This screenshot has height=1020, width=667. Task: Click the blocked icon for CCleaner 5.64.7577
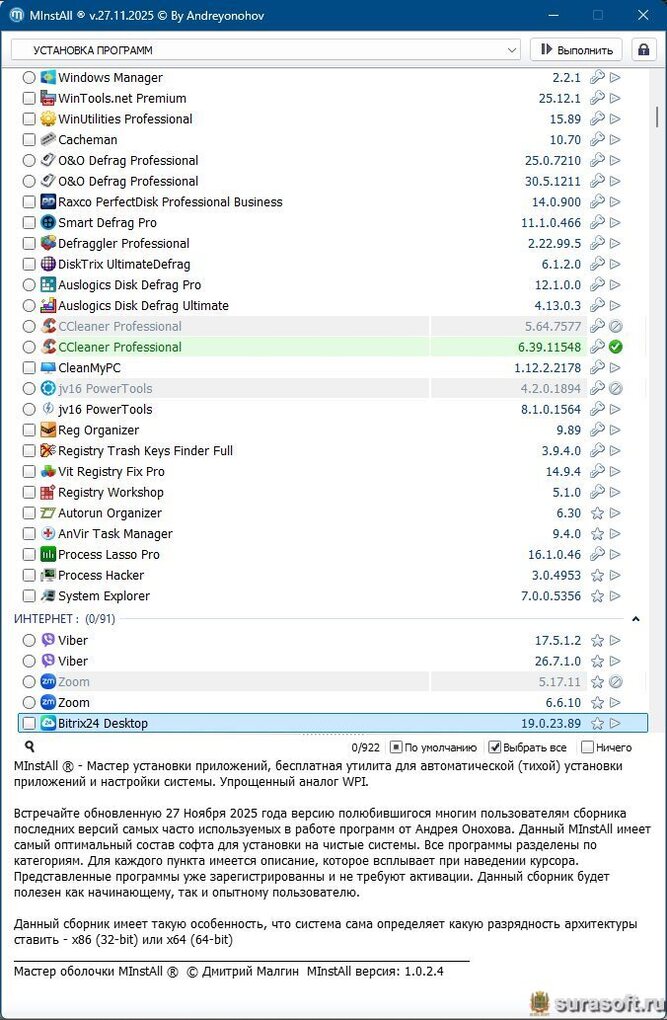(616, 327)
